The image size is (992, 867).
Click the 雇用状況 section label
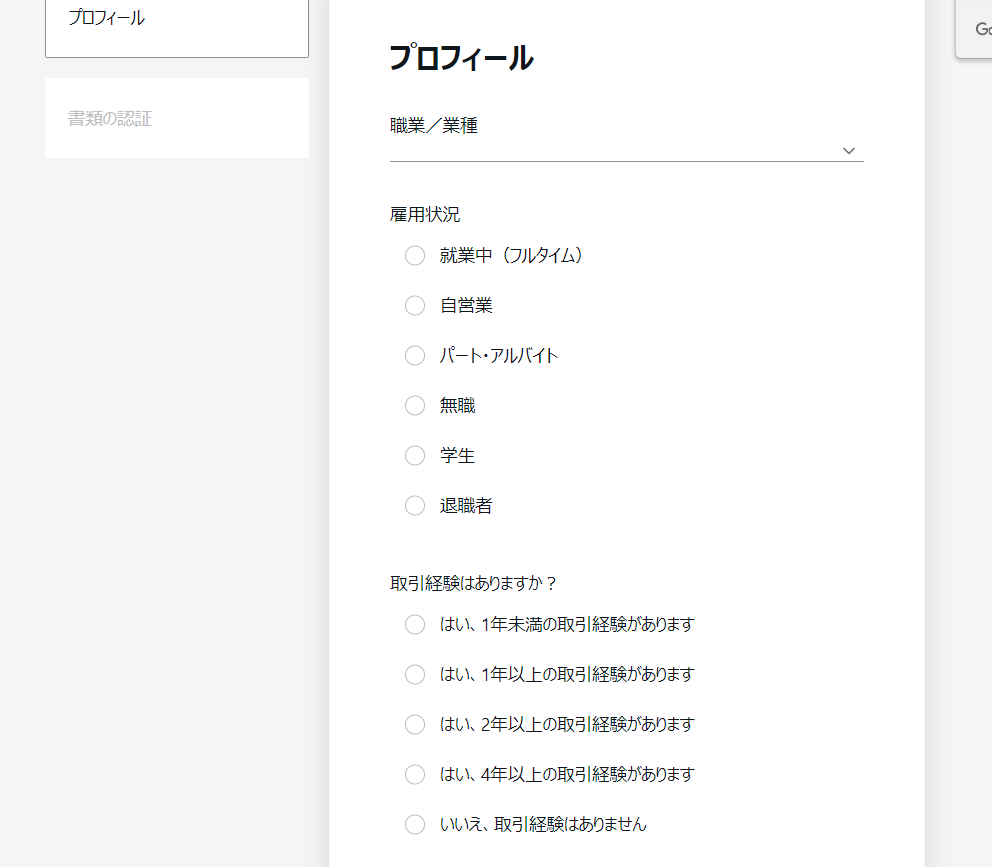[425, 215]
